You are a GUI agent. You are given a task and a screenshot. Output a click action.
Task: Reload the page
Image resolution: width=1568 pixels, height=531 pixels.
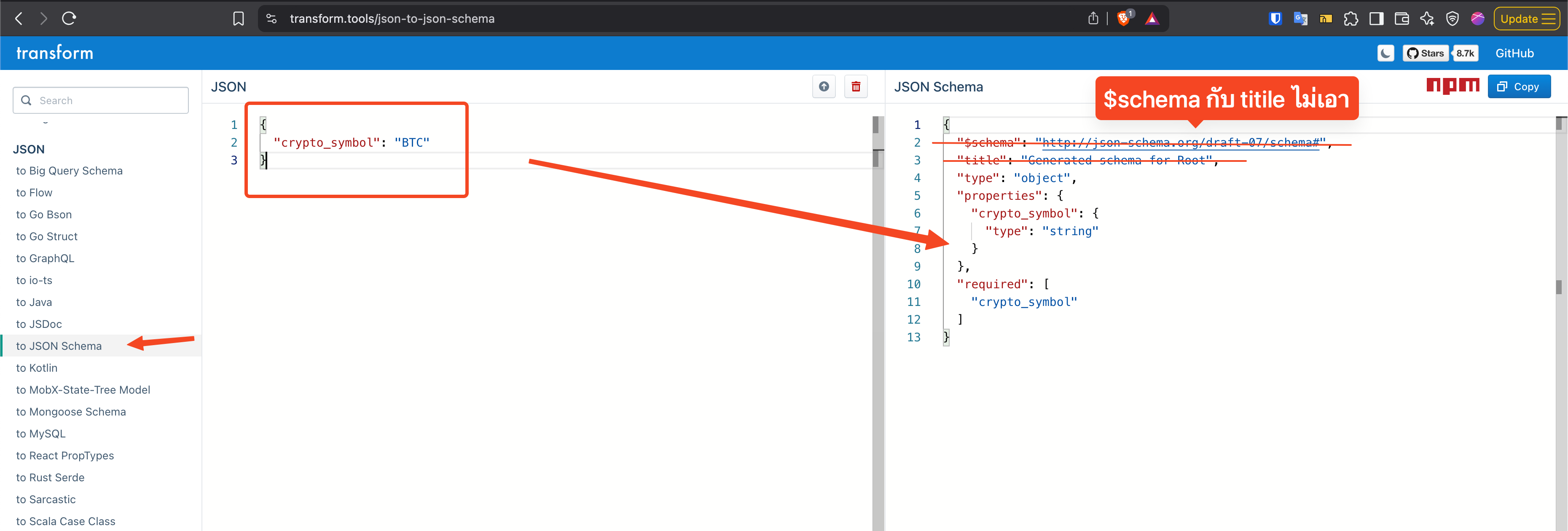click(69, 18)
